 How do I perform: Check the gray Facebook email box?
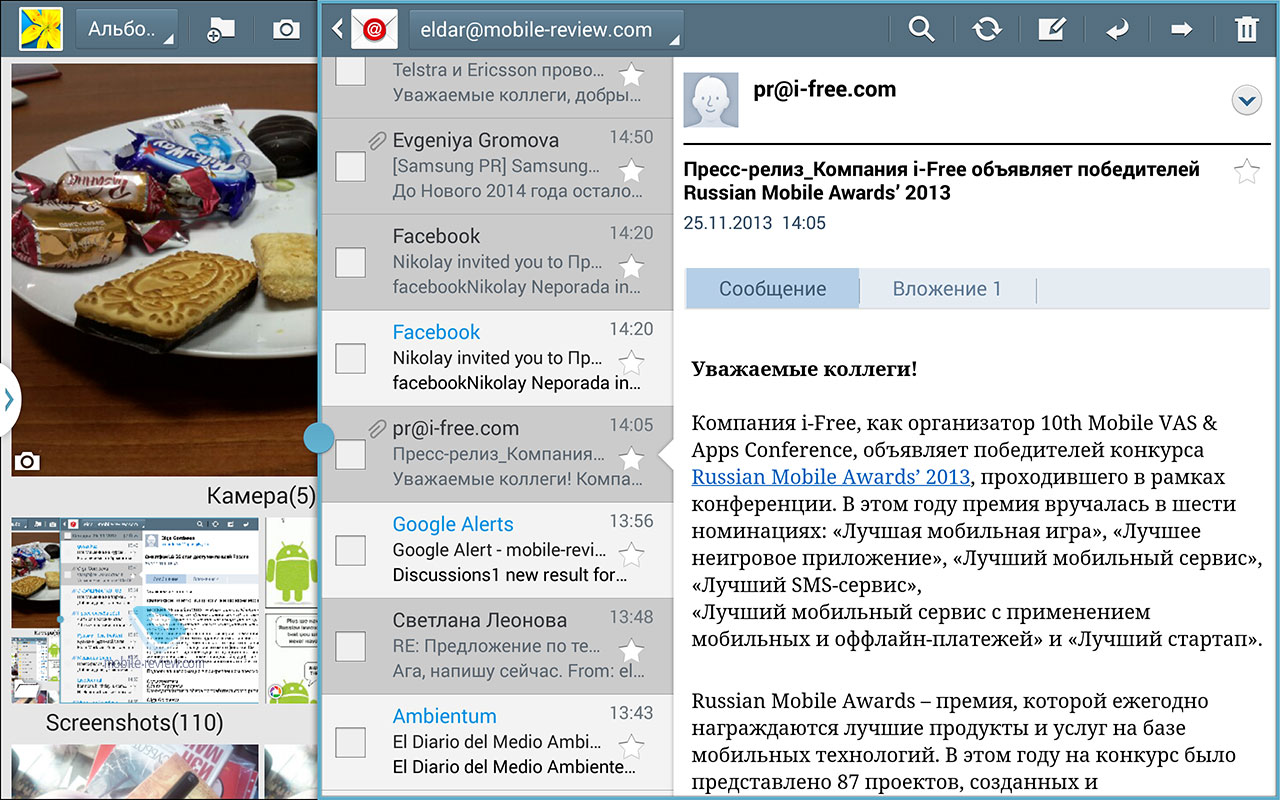[x=350, y=262]
